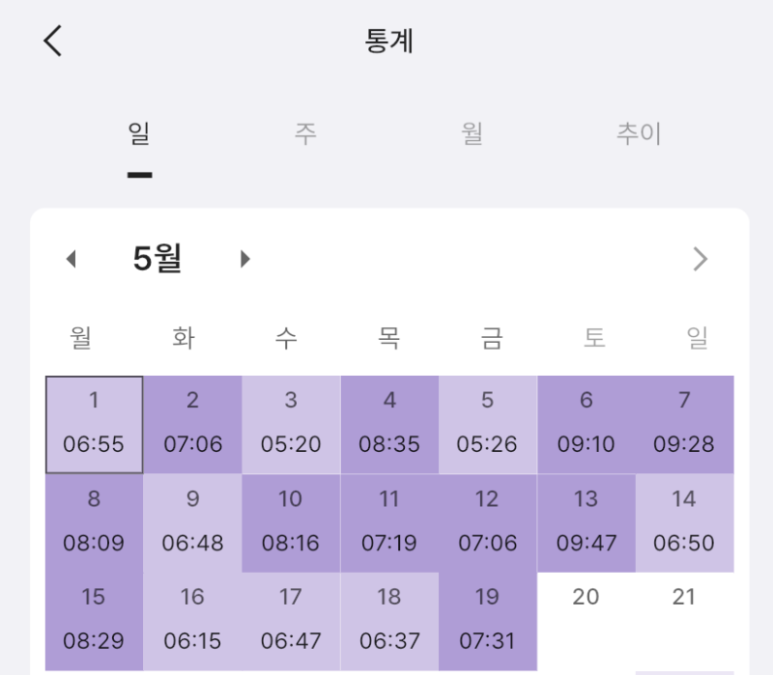Screen dimensions: 773x675
Task: Go to previous month before 5월
Action: 71,259
